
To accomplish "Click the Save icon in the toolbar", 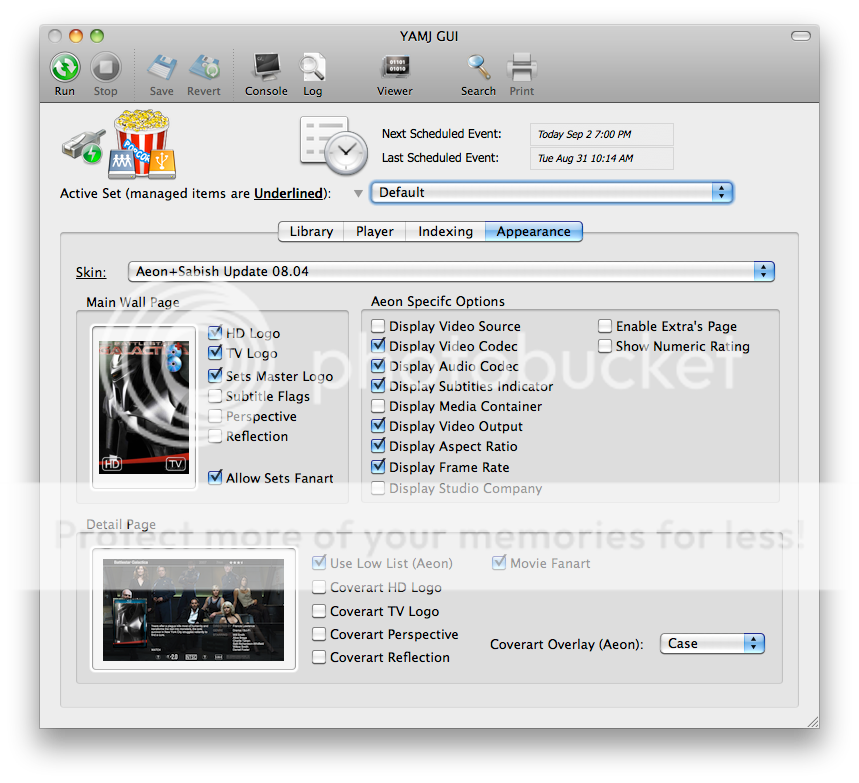I will coord(161,70).
